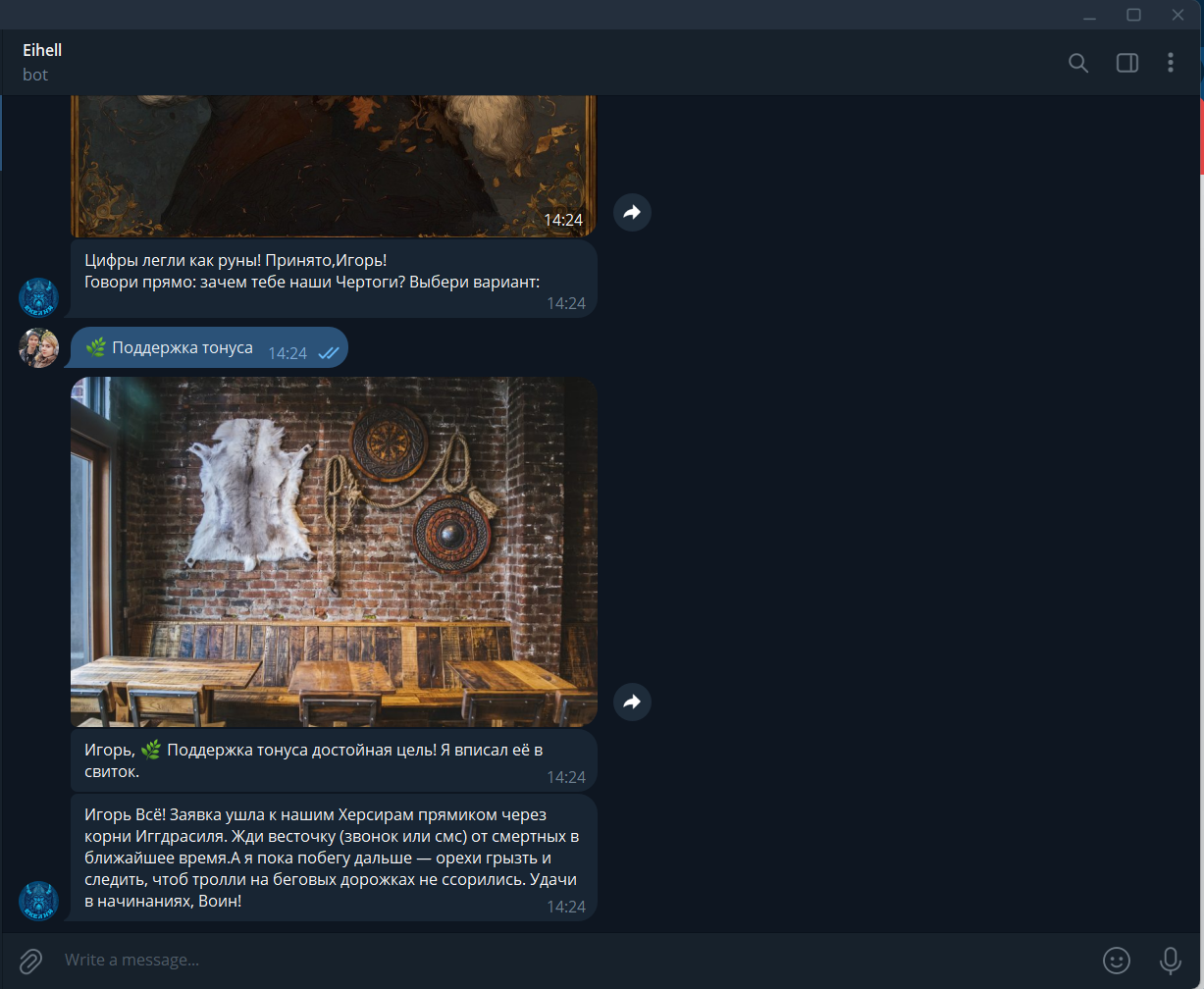The width and height of the screenshot is (1204, 989).
Task: Close the Telegram window
Action: [1178, 15]
